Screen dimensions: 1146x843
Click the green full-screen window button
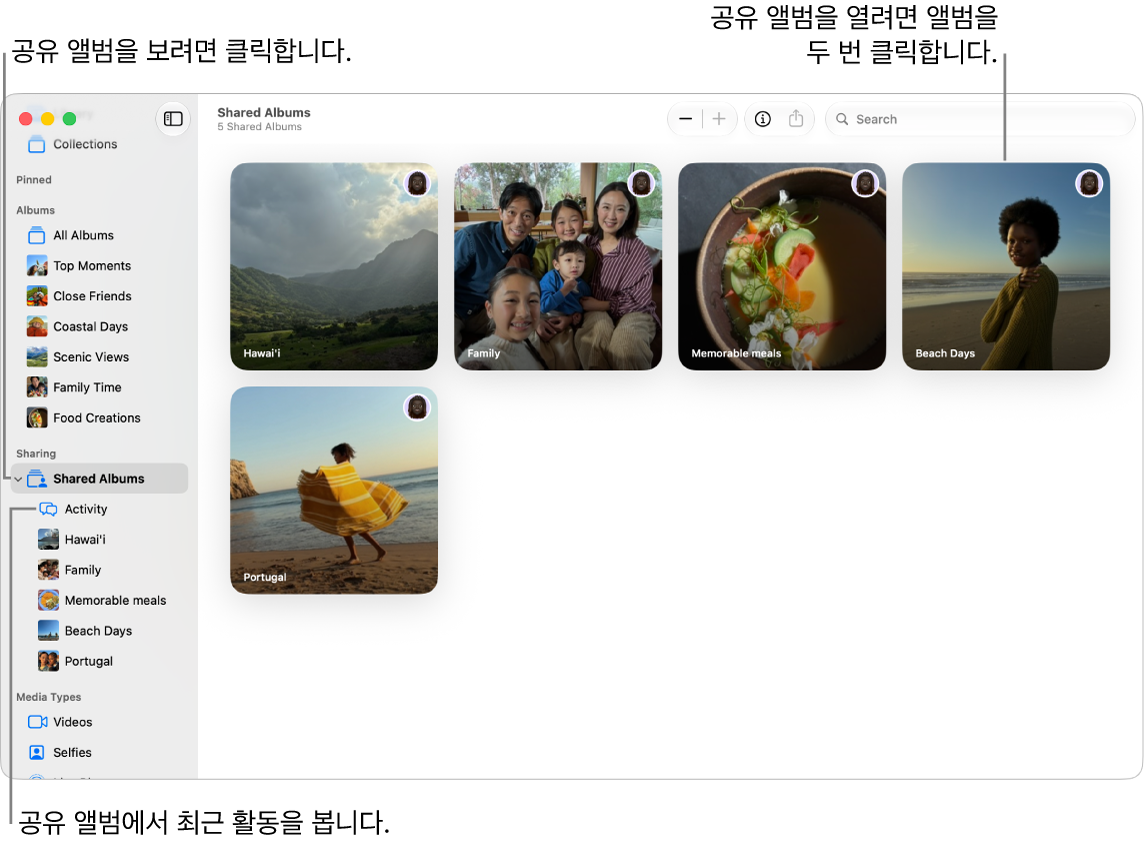69,118
